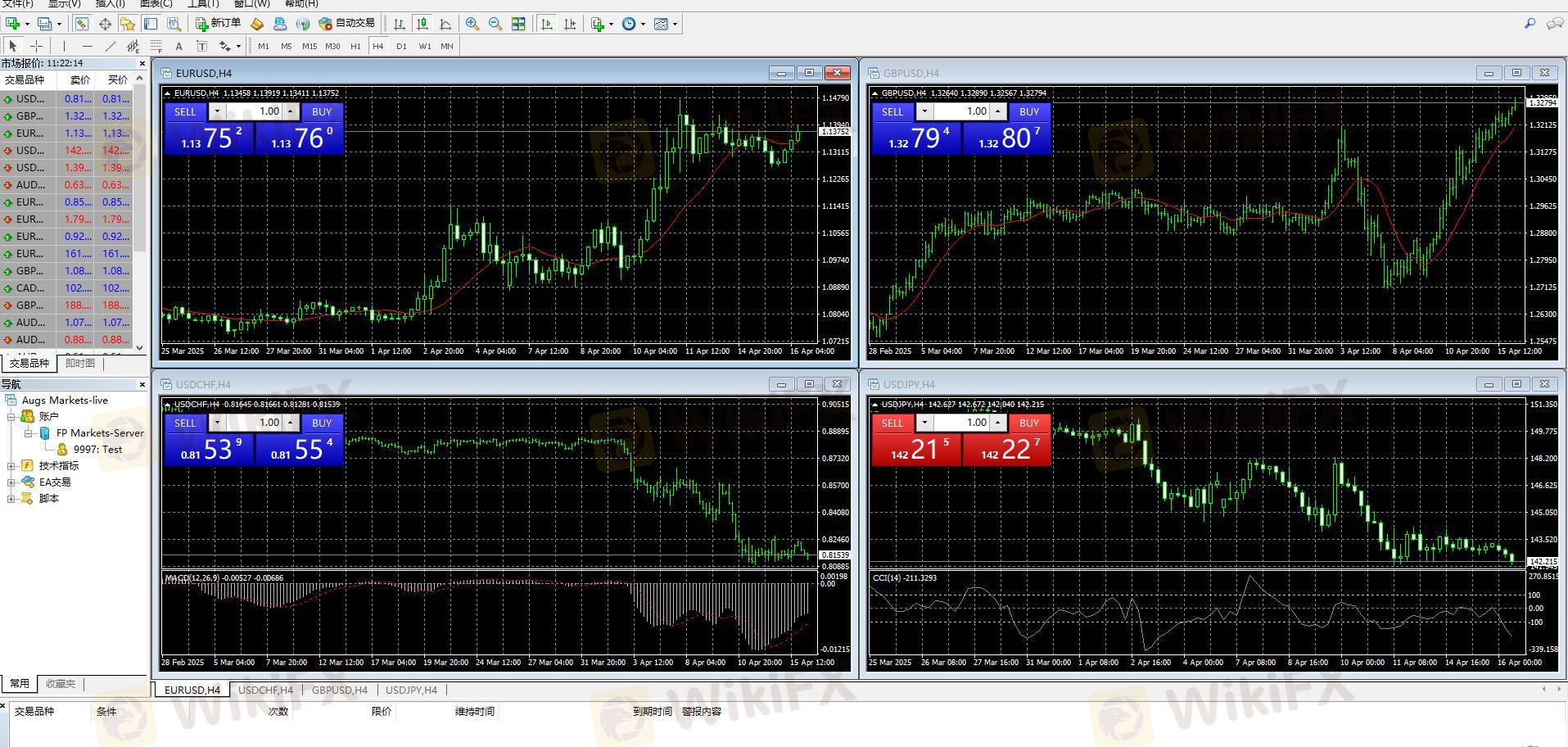Expand the 技术指标 tree node

tap(11, 466)
